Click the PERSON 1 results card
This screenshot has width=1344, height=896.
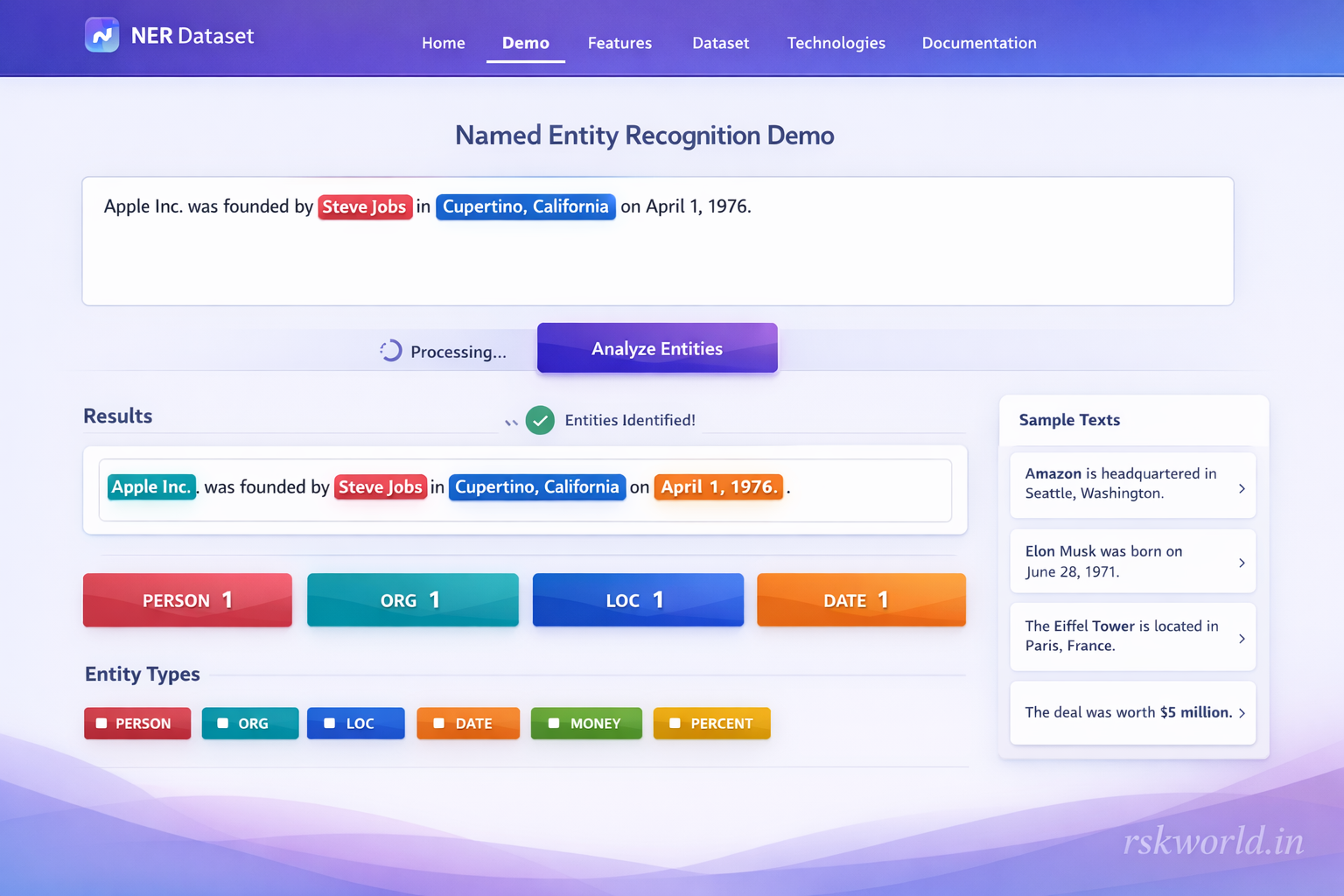click(186, 600)
